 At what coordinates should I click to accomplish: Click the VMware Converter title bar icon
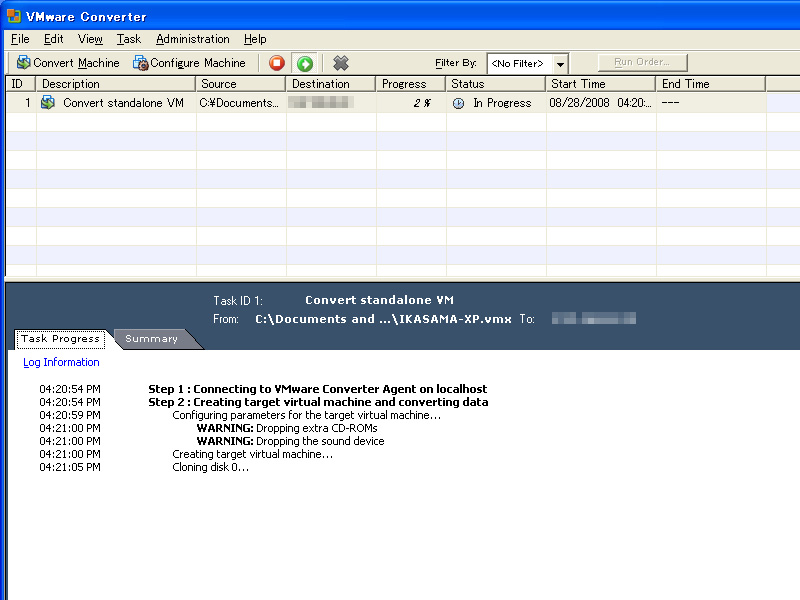[x=14, y=16]
